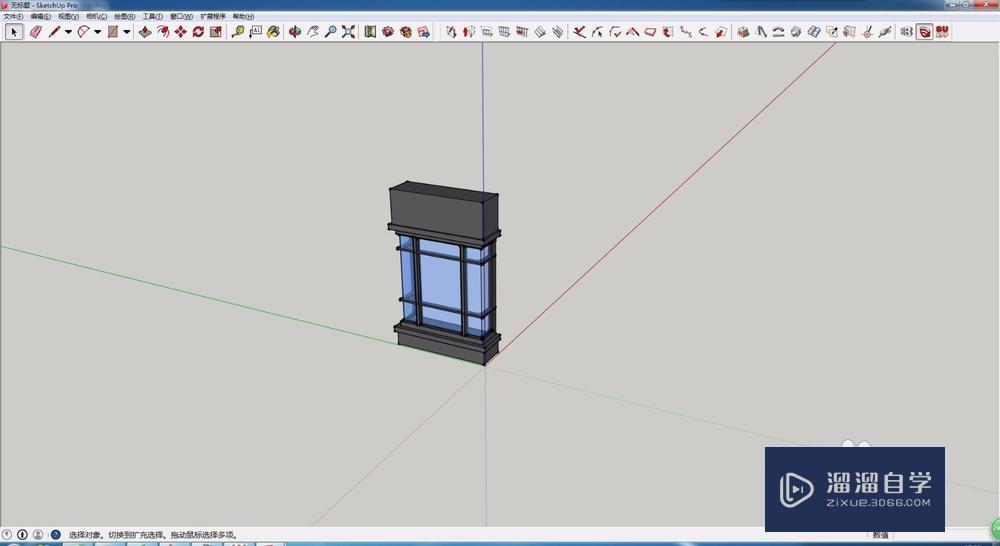Select the arrow Select tool
The height and width of the screenshot is (546, 1000).
pos(14,32)
